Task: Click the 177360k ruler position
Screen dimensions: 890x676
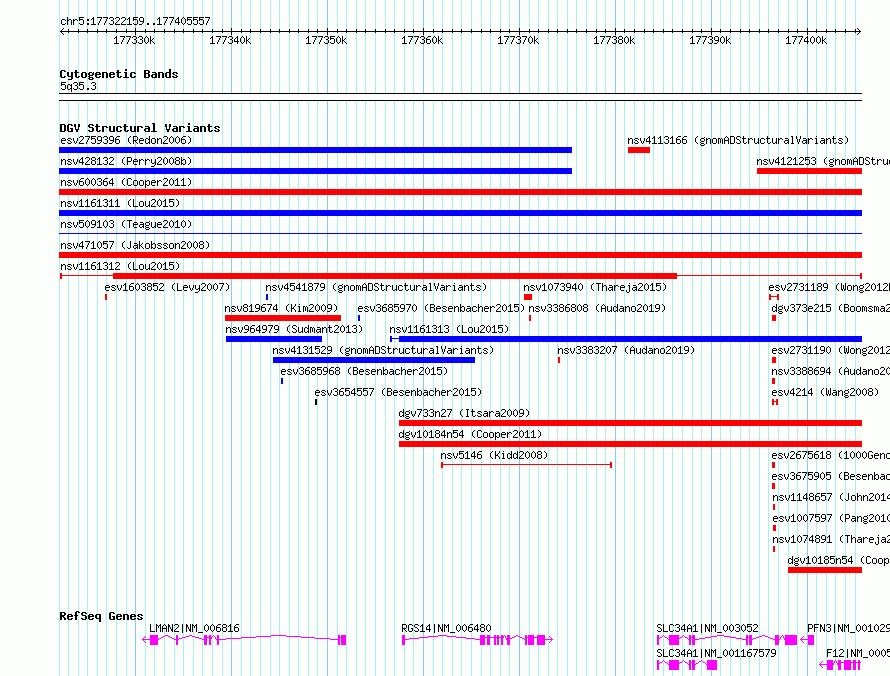Action: [x=422, y=40]
